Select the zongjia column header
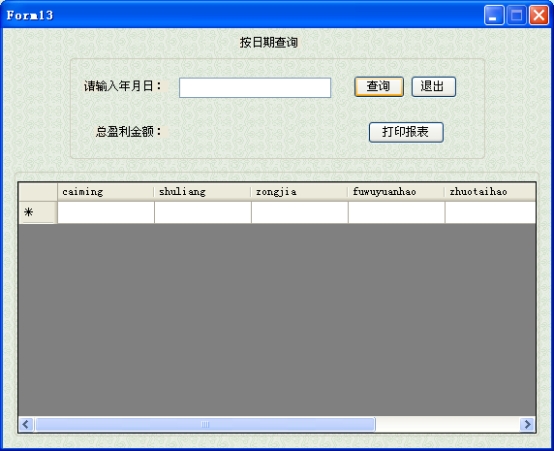Screen dimensions: 554x451 299,192
